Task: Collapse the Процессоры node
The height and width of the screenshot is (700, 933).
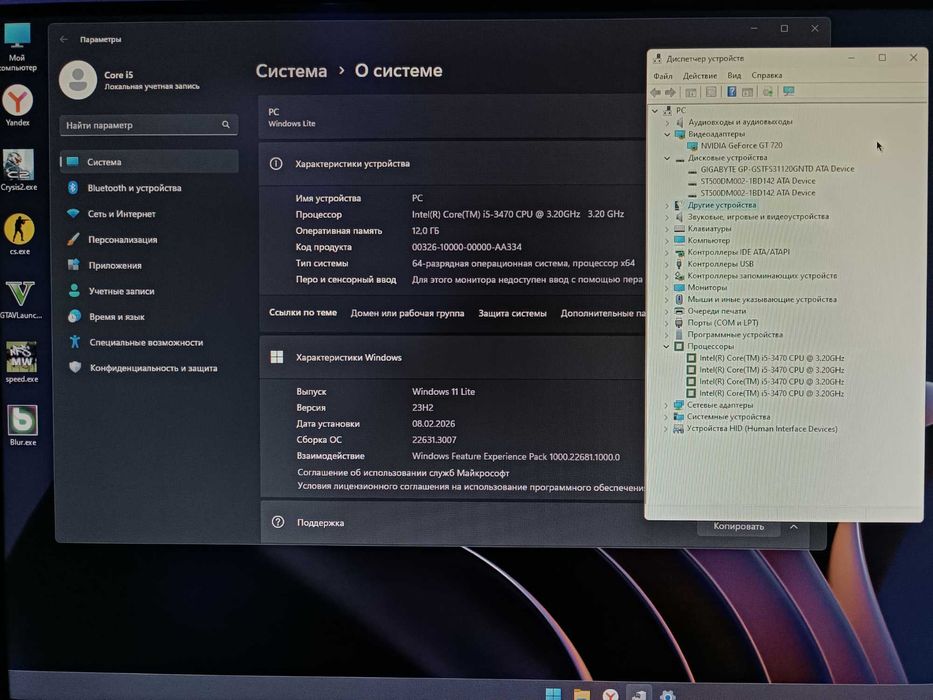Action: [666, 346]
